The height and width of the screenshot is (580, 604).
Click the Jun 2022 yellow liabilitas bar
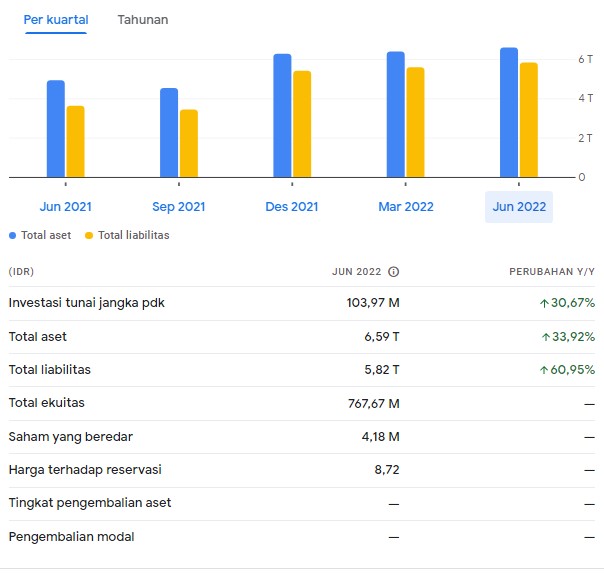pyautogui.click(x=528, y=120)
